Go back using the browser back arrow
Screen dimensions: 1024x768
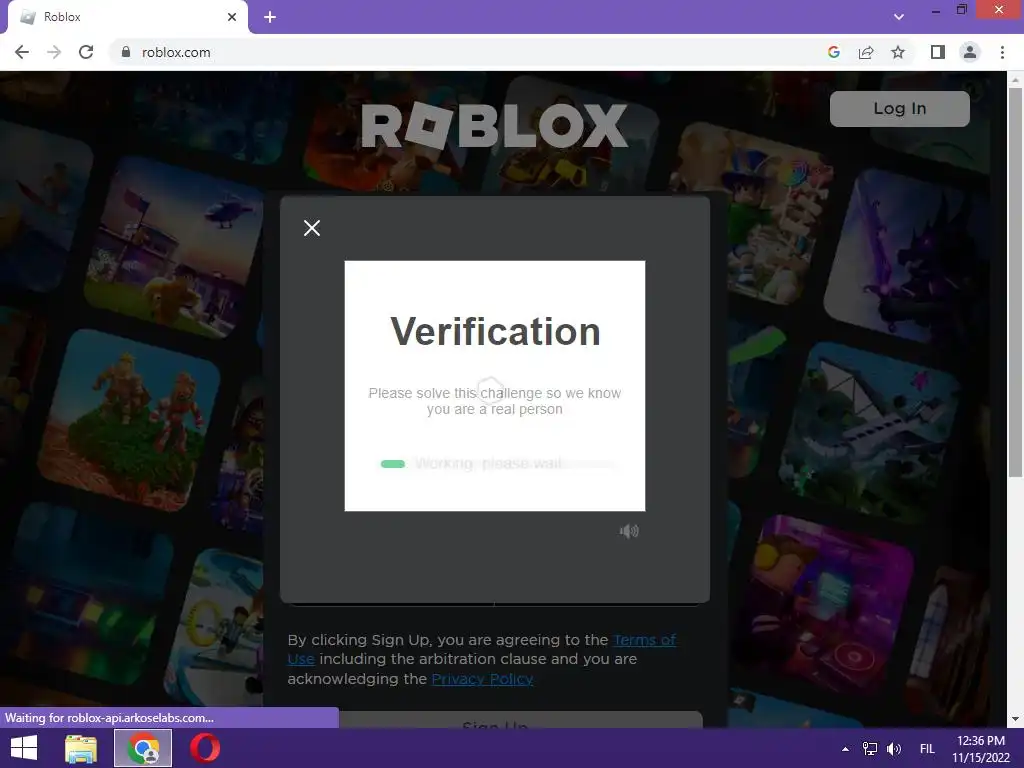(22, 52)
